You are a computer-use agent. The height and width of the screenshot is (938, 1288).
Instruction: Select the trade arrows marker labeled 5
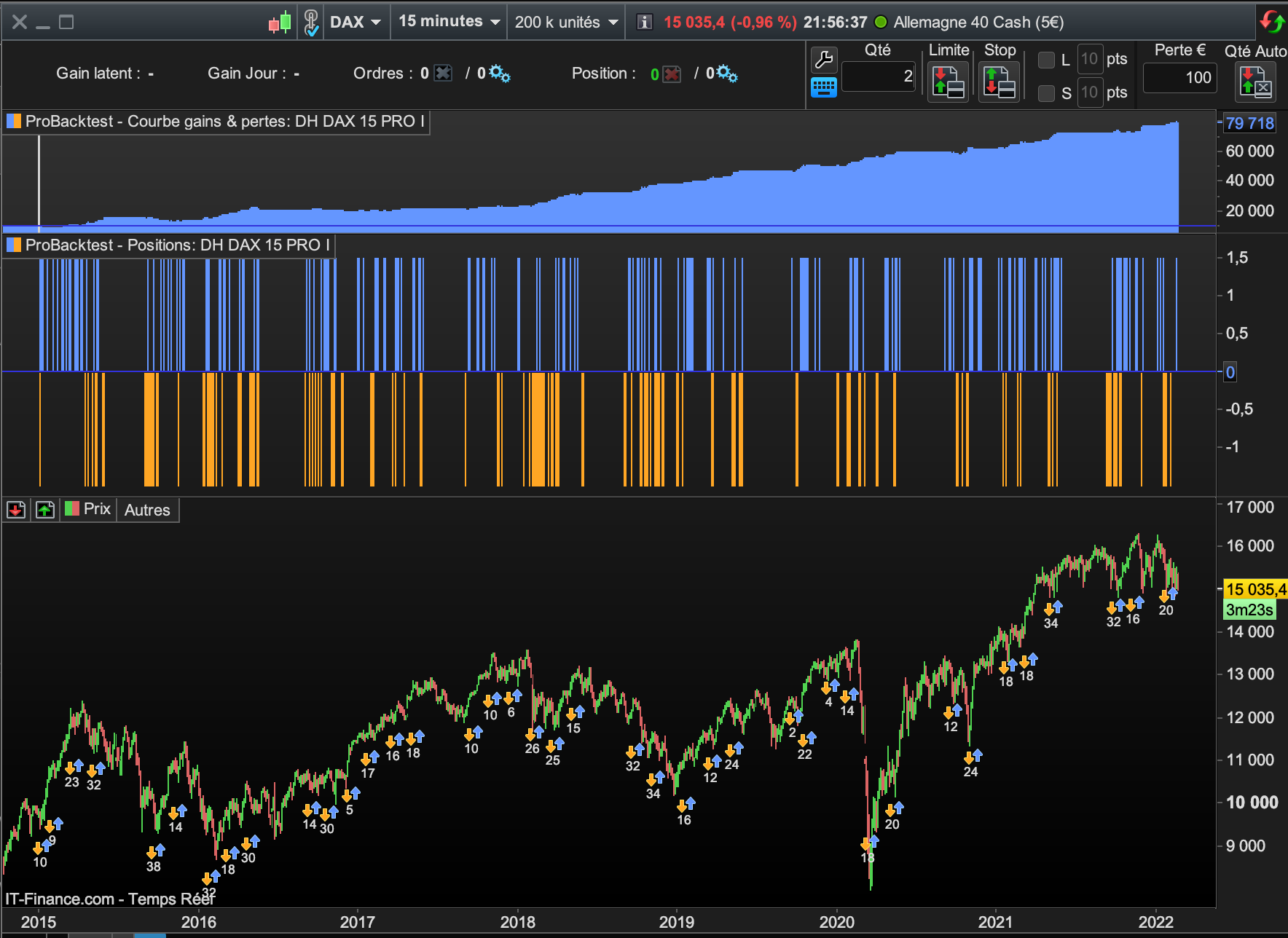pos(351,795)
